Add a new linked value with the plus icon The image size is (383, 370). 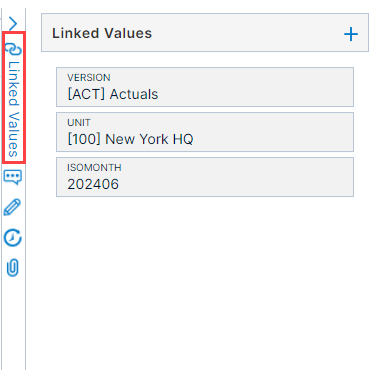[x=351, y=34]
